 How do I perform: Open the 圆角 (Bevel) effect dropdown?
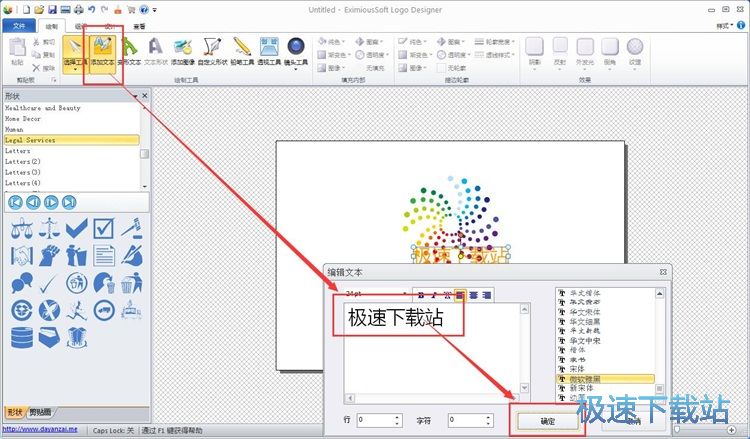pos(610,54)
